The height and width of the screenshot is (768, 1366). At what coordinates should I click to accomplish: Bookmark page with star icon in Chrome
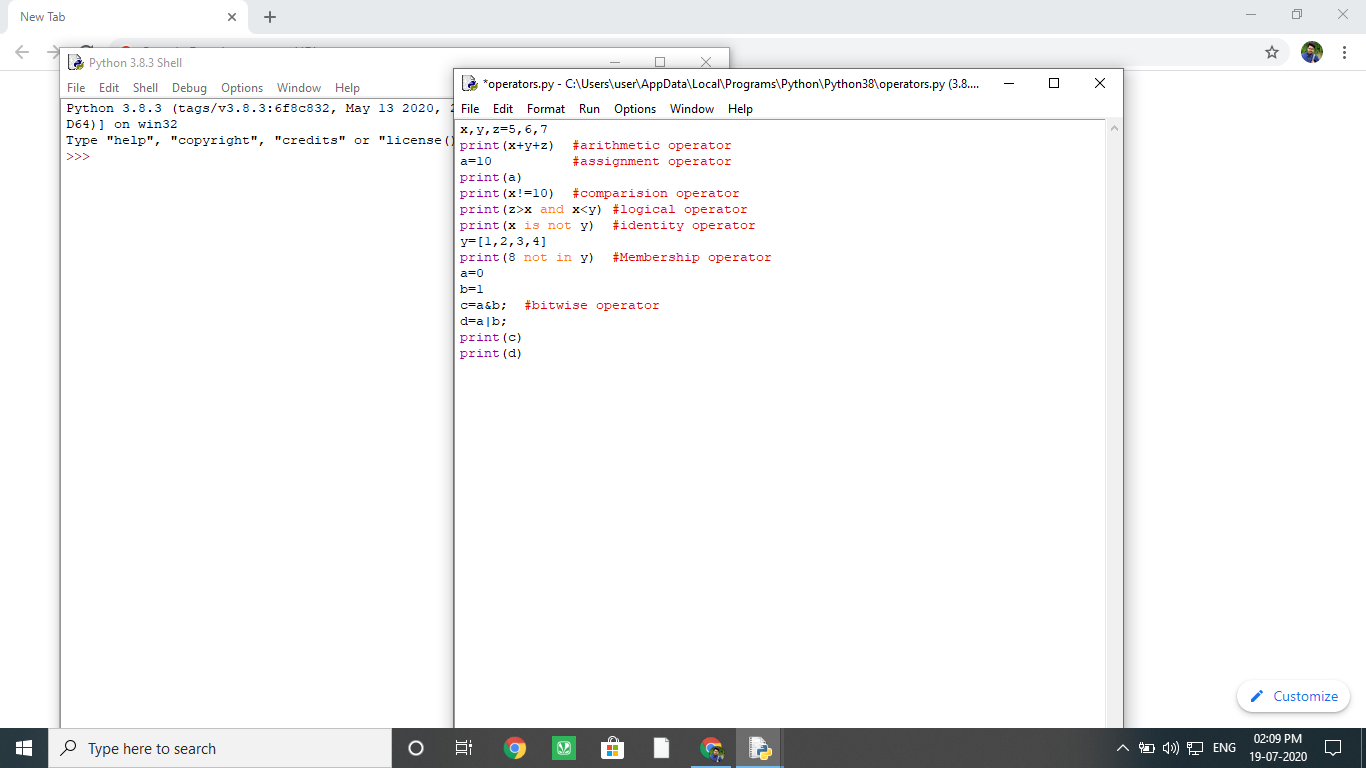point(1272,52)
